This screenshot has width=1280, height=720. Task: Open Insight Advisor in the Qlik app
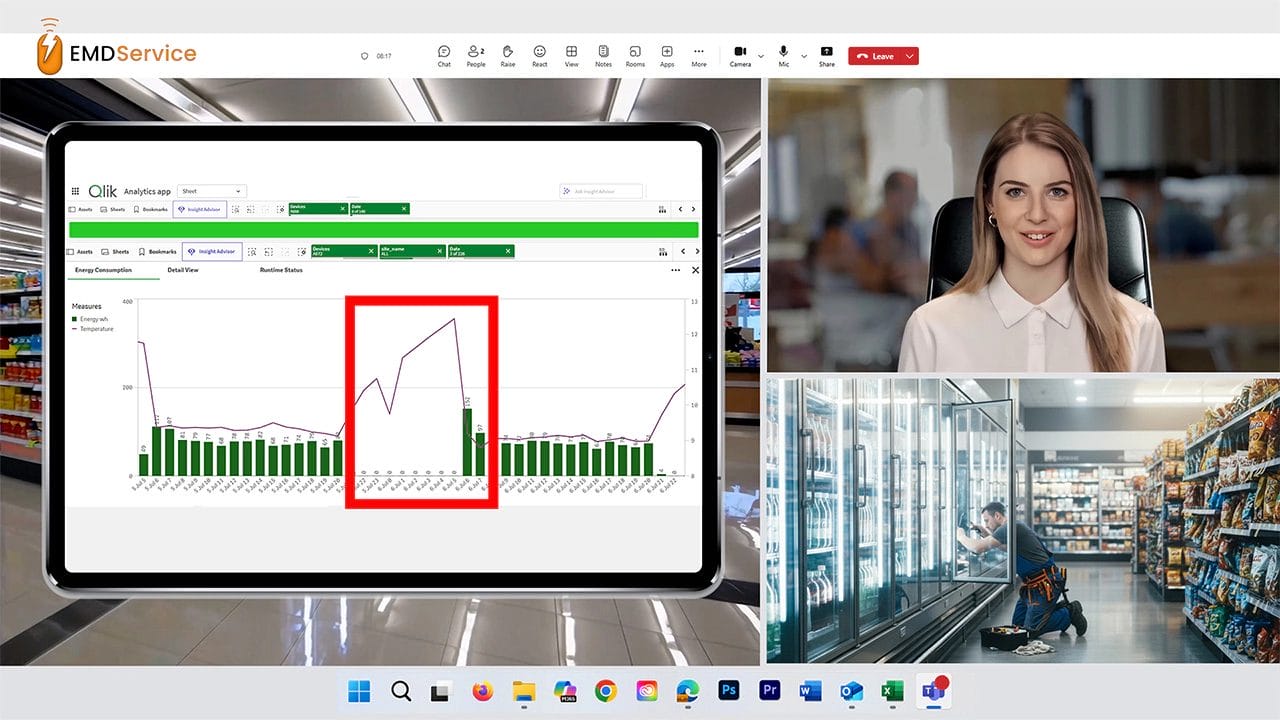tap(212, 251)
